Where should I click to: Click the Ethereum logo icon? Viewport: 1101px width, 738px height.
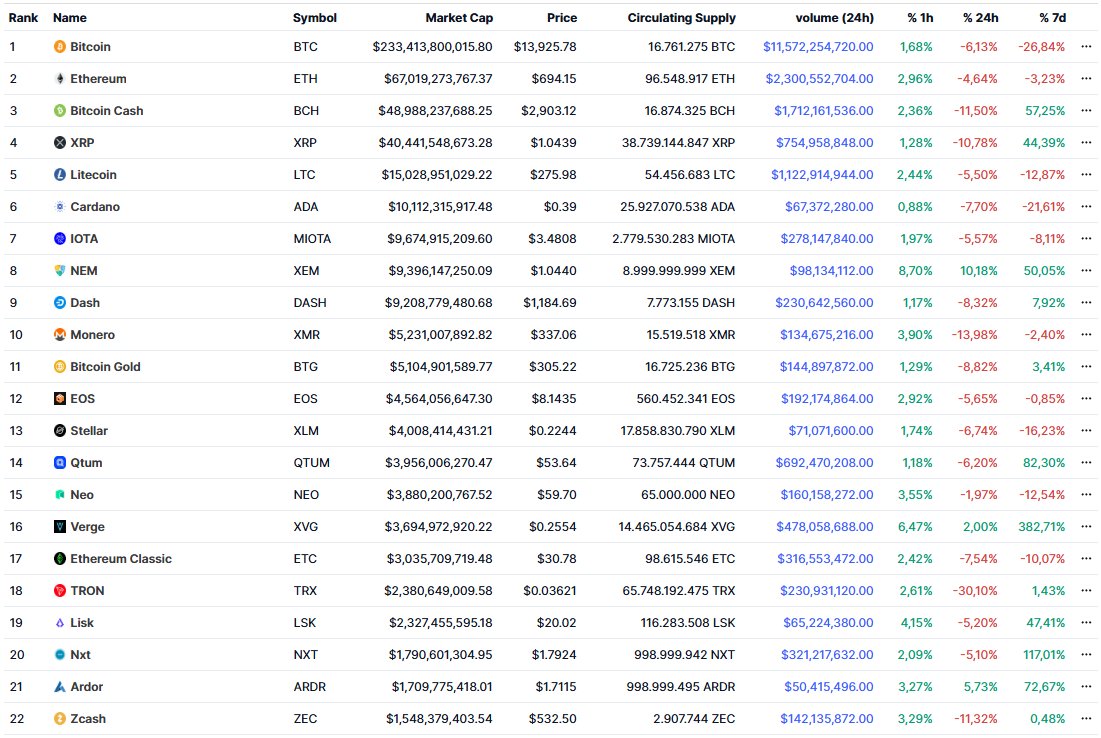point(60,79)
